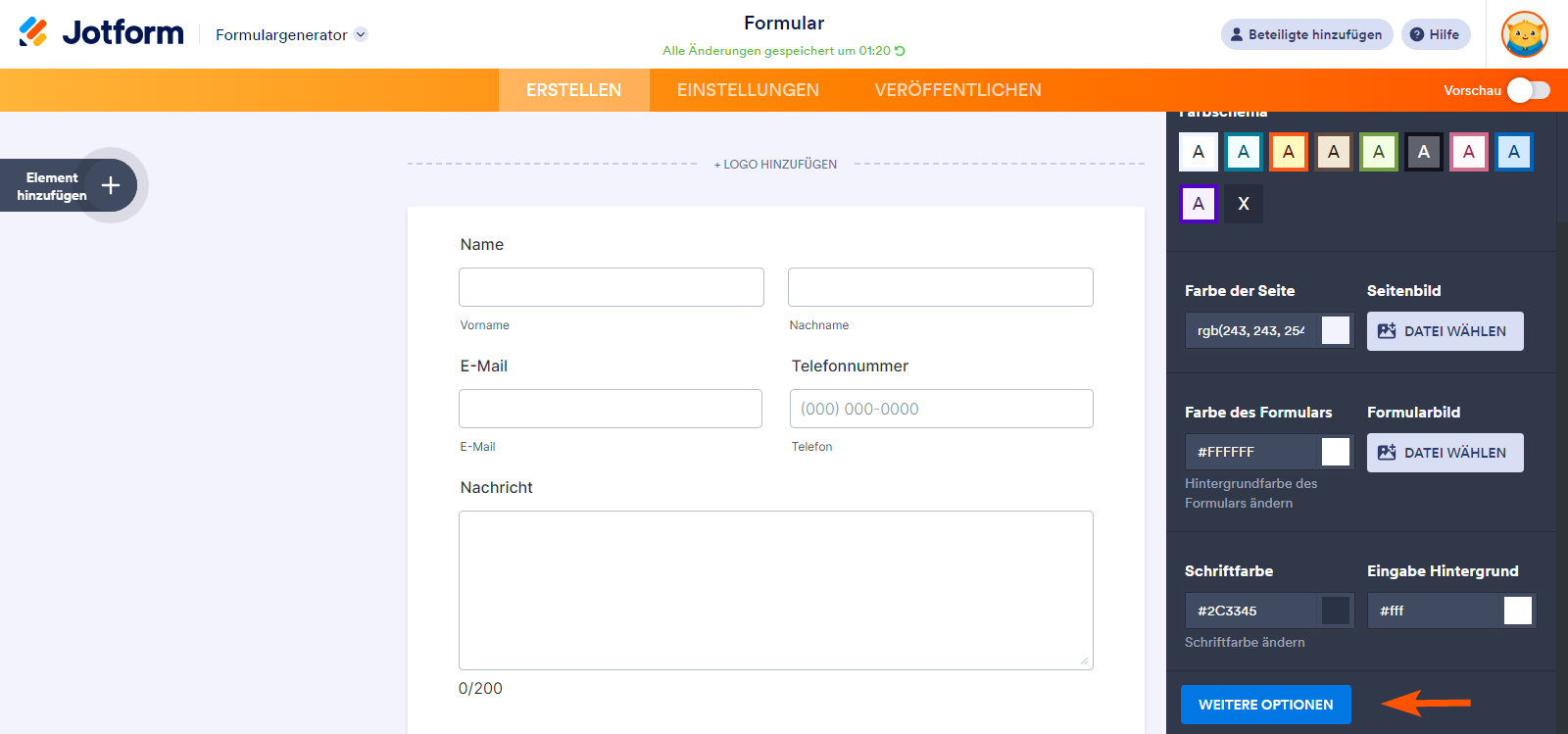Click the revert changes icon beside saved time
Image resolution: width=1568 pixels, height=734 pixels.
[900, 51]
